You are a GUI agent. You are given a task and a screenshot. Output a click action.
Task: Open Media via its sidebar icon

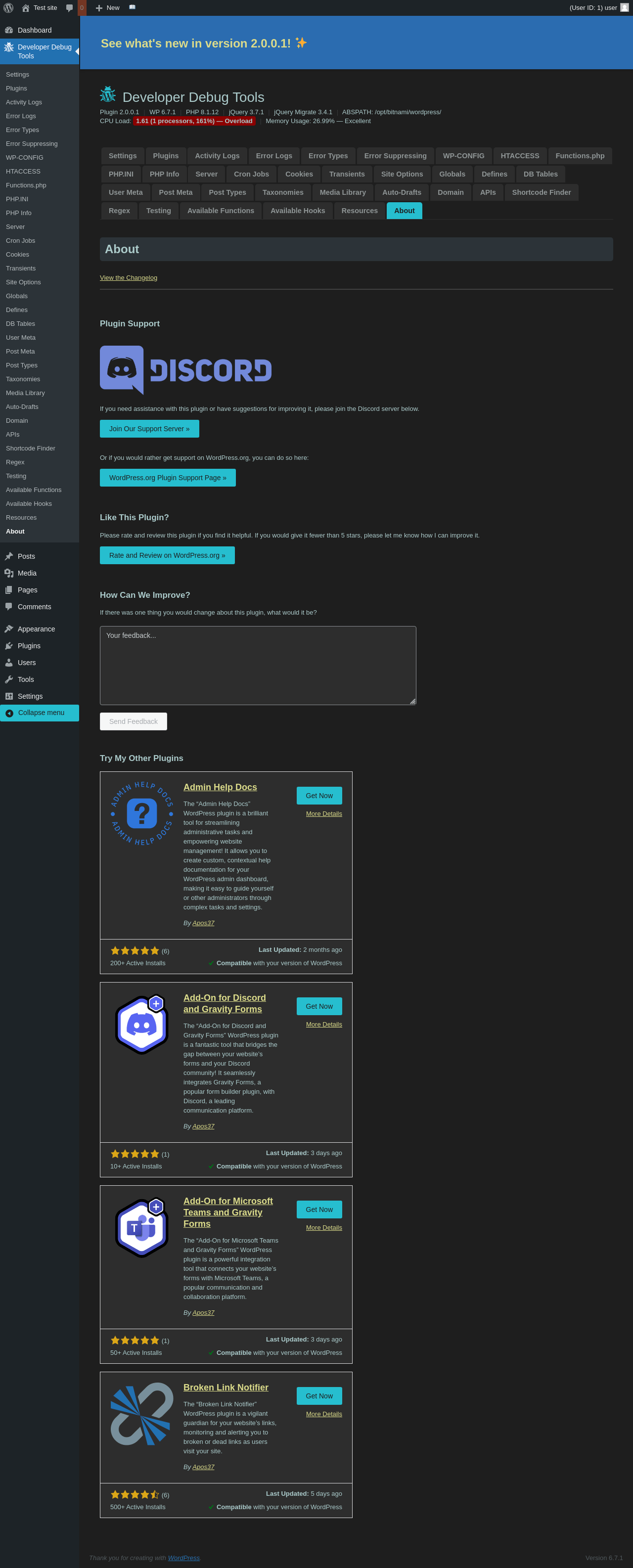tap(9, 574)
